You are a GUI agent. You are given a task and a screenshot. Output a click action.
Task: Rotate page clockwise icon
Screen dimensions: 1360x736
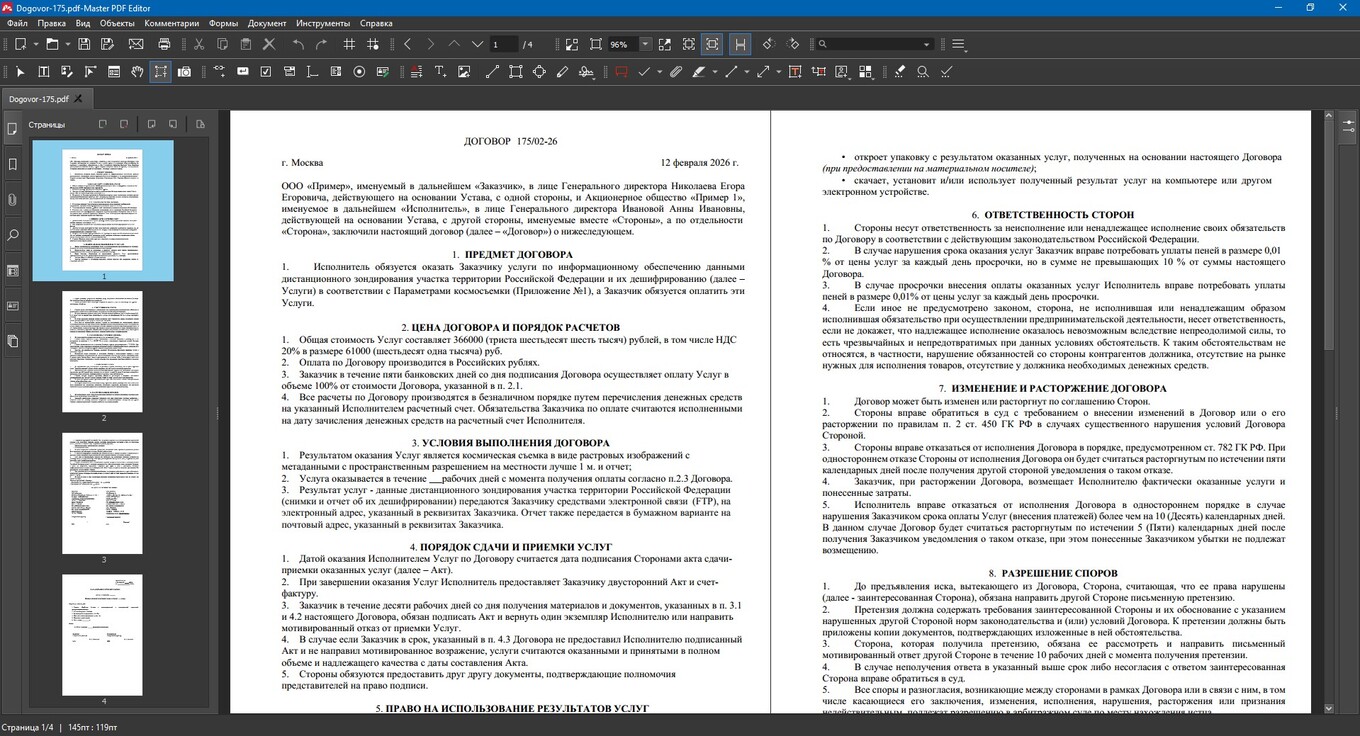[793, 44]
